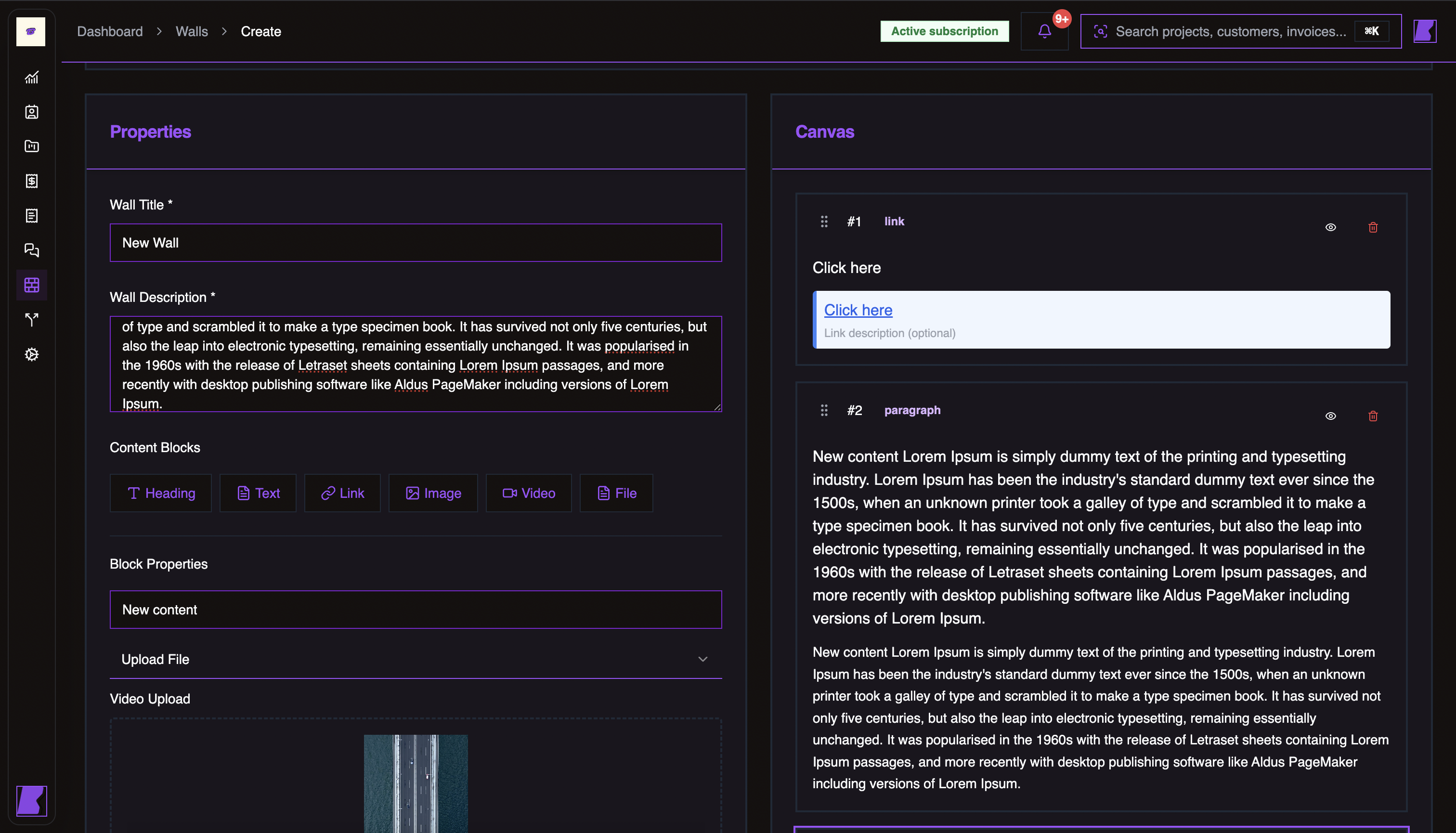Viewport: 1456px width, 833px height.
Task: Focus the Wall Title input field
Action: click(416, 243)
